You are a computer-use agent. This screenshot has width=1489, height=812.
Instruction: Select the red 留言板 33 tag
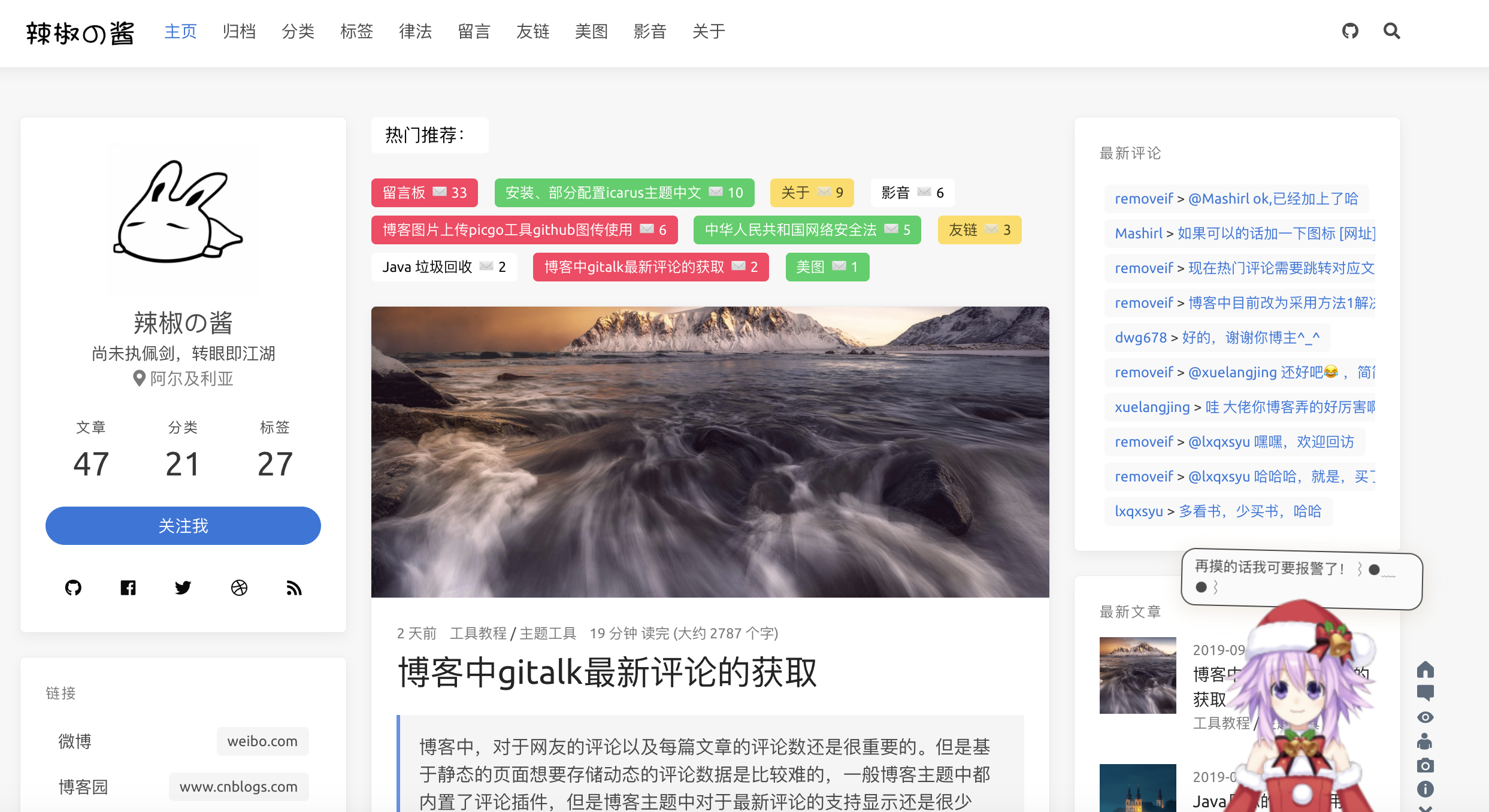[424, 193]
